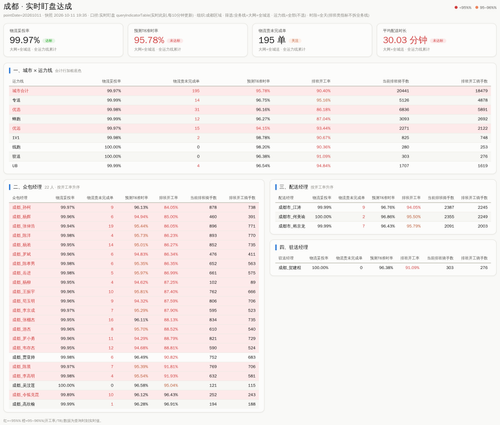Image resolution: width=500 pixels, height=425 pixels.
Task: Click the green badge beside 99.97%
Action: point(49,41)
